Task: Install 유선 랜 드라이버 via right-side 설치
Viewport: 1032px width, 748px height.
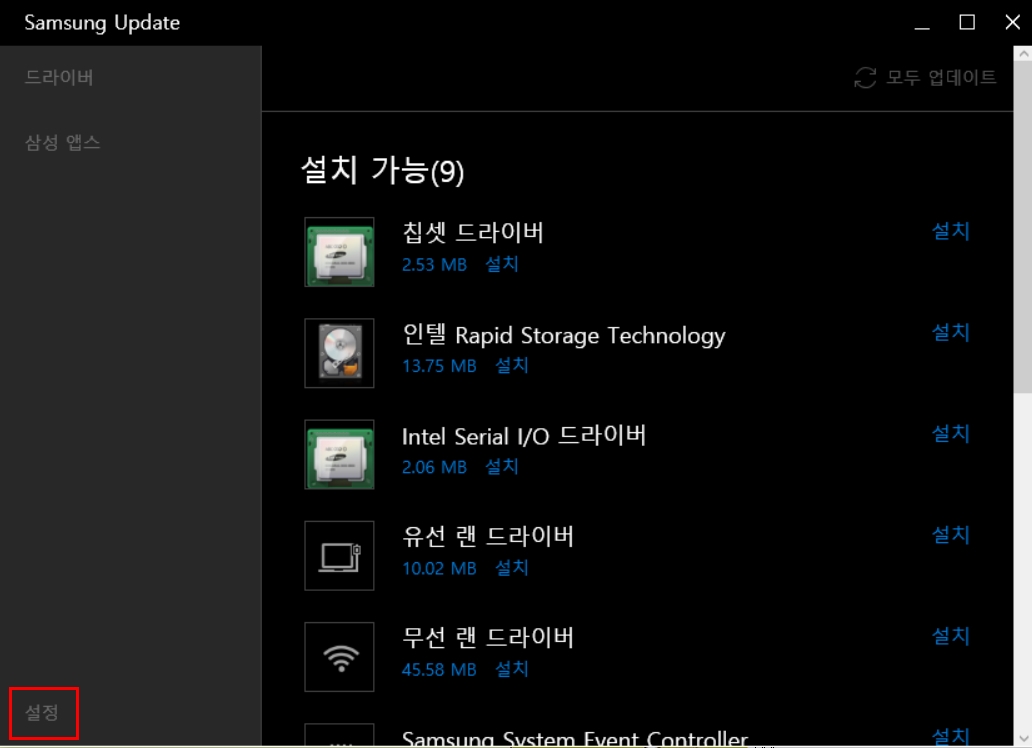Action: pyautogui.click(x=951, y=535)
